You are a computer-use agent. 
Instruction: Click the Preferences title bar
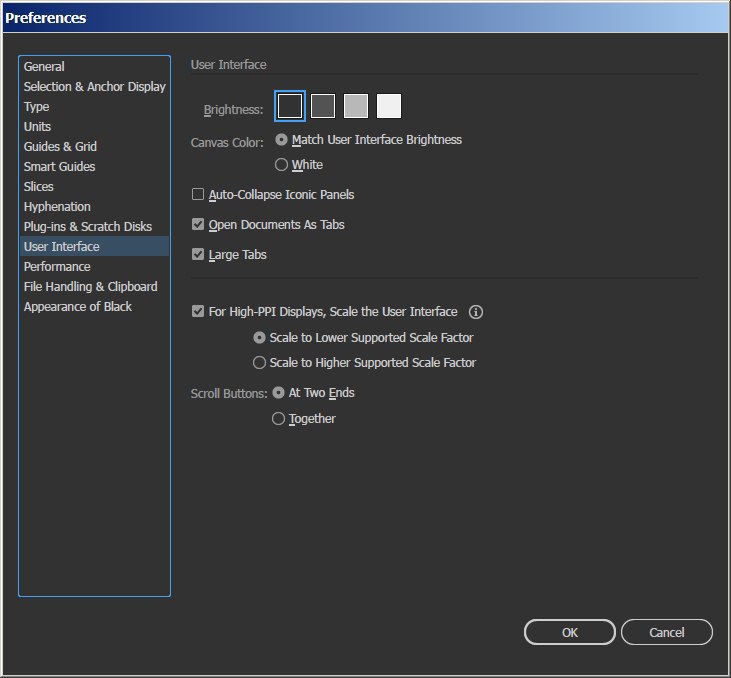pyautogui.click(x=366, y=18)
